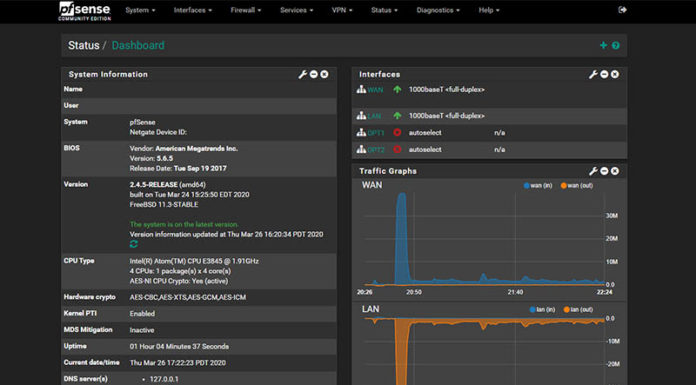
Task: Click the red down status for OPT1
Action: pyautogui.click(x=397, y=133)
